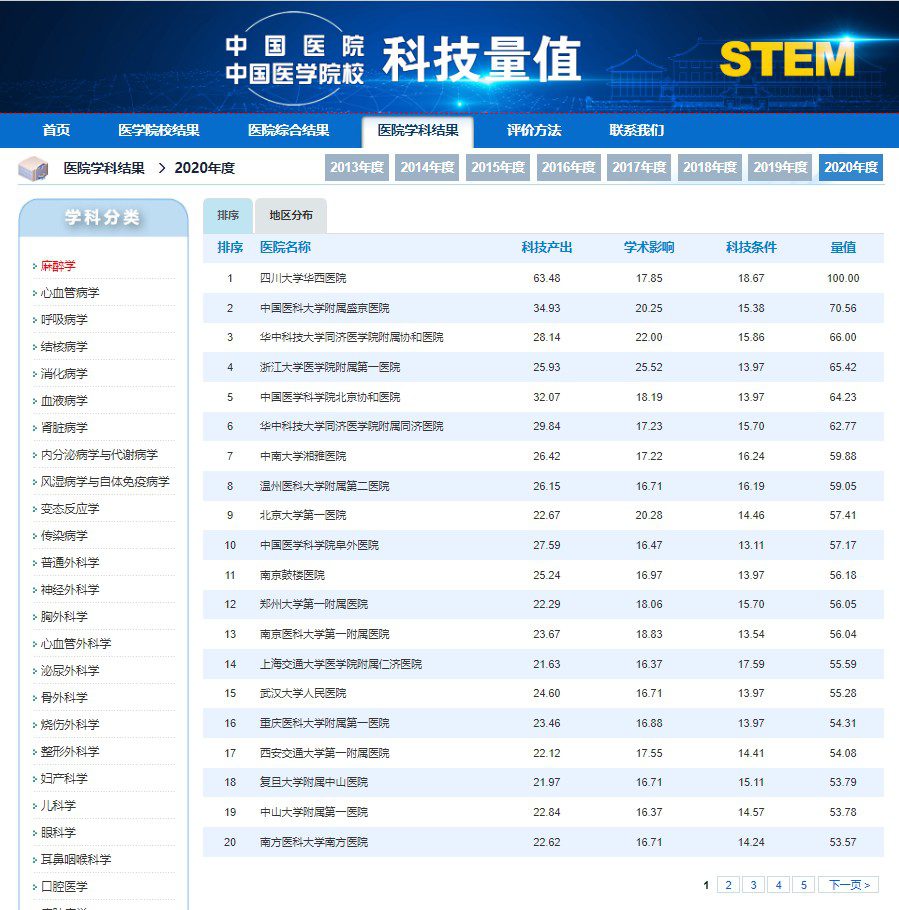The height and width of the screenshot is (910, 899).
Task: Select the 排序 tab above the table
Action: tap(228, 215)
